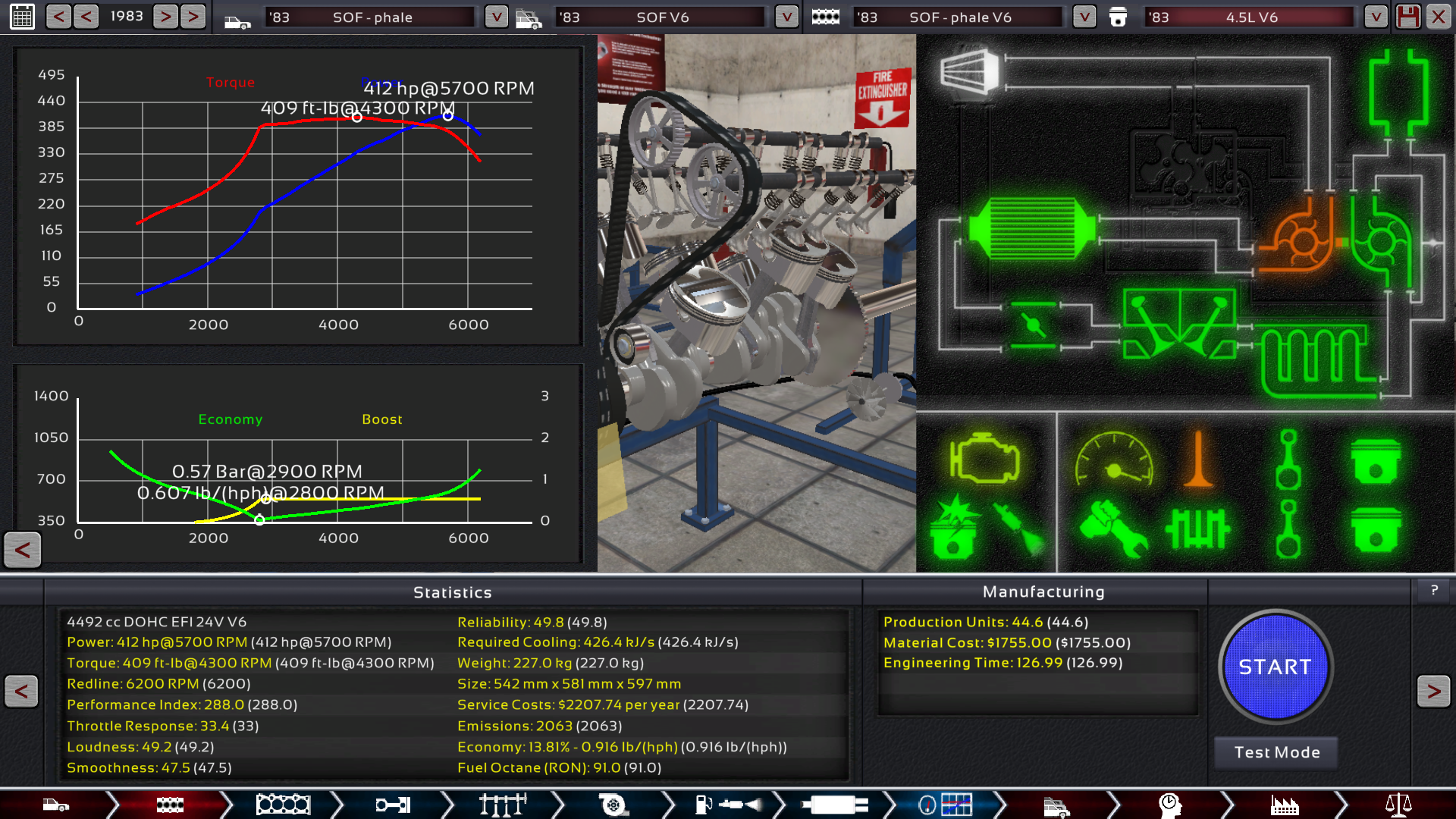Save the engine with the floppy disk icon

[x=1408, y=17]
